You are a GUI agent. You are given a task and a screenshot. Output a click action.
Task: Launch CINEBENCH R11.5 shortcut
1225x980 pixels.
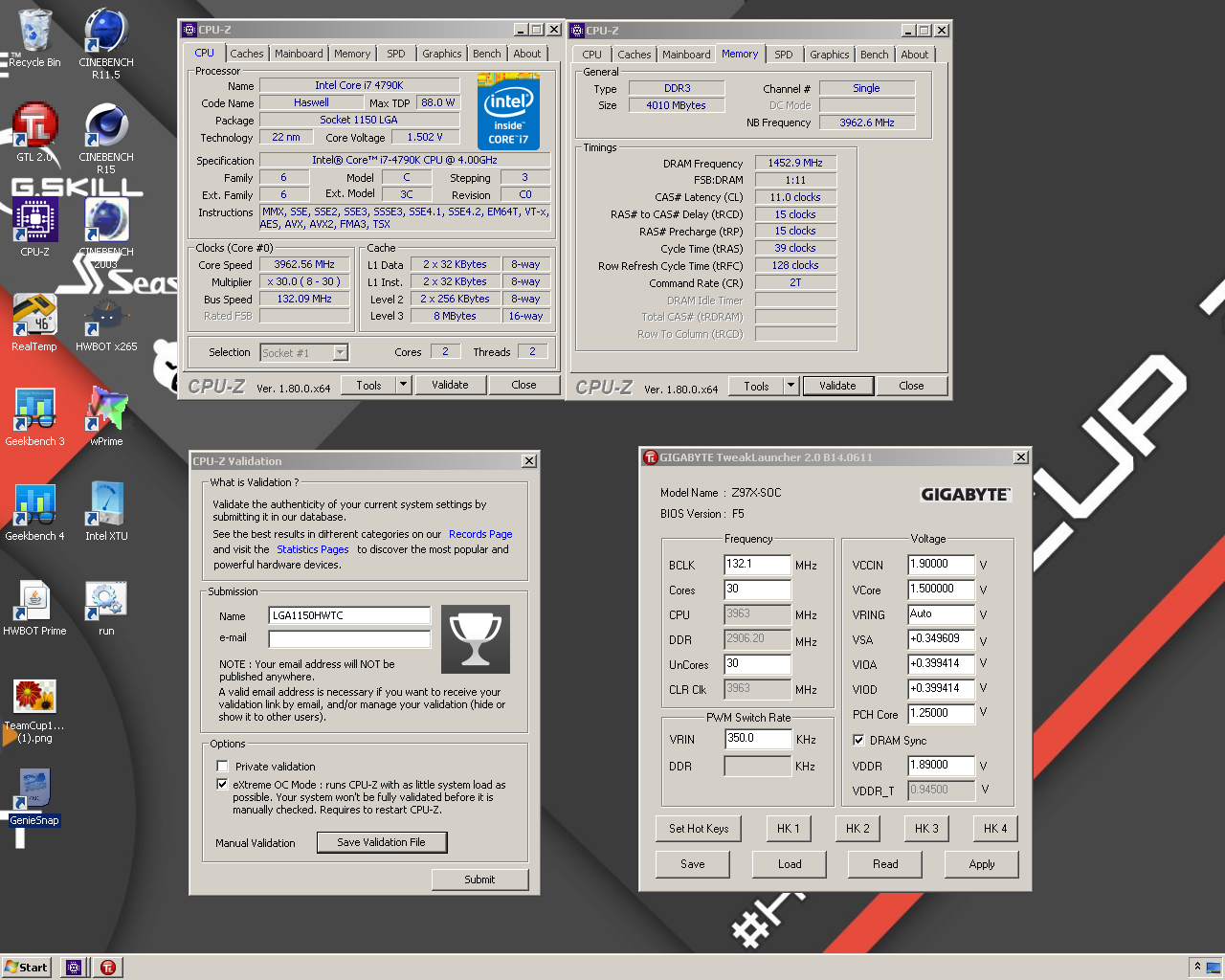pos(106,43)
